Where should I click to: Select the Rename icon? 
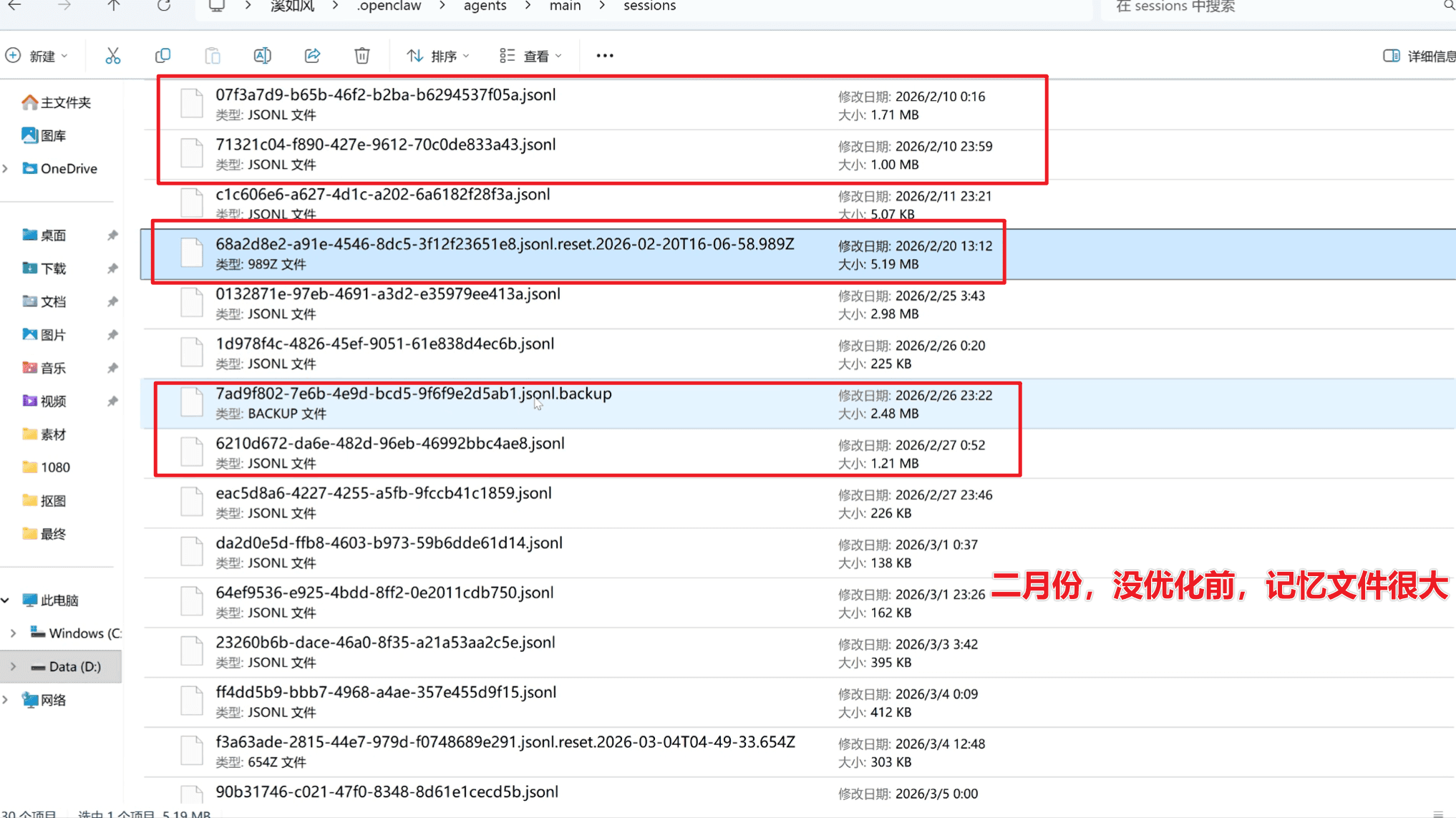pyautogui.click(x=262, y=55)
